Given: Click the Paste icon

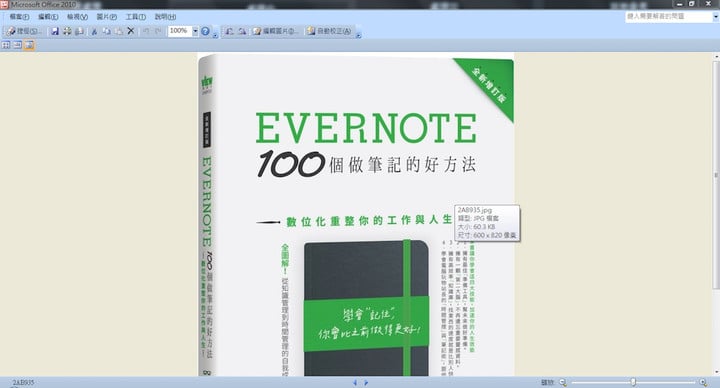Looking at the screenshot, I should pos(119,31).
